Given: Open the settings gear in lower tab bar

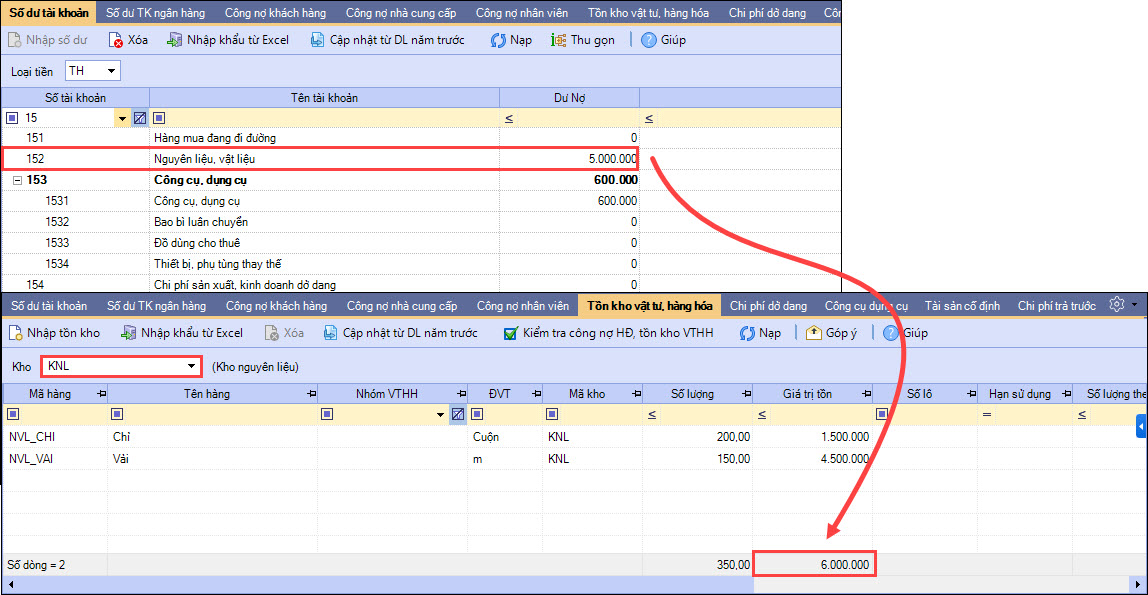Looking at the screenshot, I should (x=1118, y=305).
